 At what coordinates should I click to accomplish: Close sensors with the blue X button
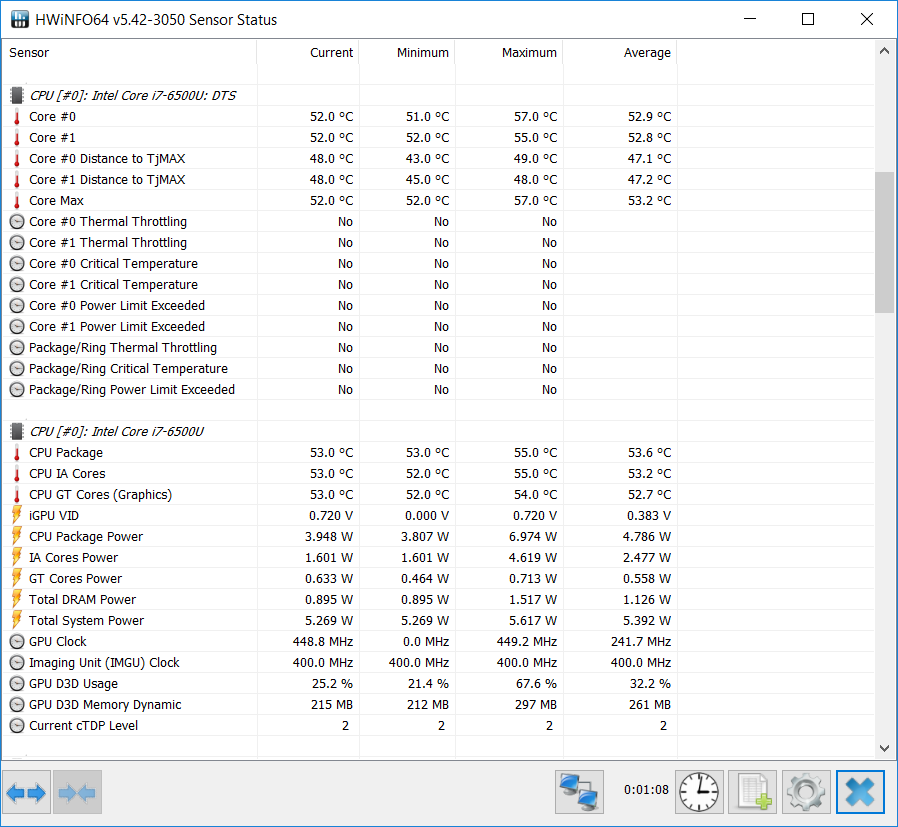click(x=860, y=794)
